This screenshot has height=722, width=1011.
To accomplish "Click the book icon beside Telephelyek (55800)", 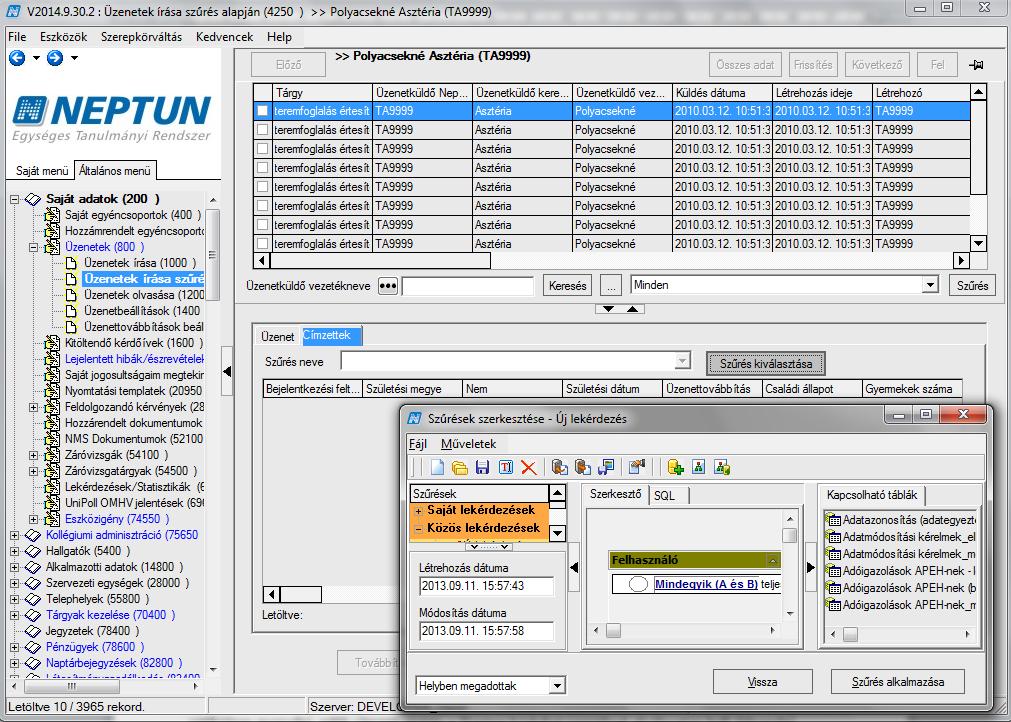I will 33,599.
